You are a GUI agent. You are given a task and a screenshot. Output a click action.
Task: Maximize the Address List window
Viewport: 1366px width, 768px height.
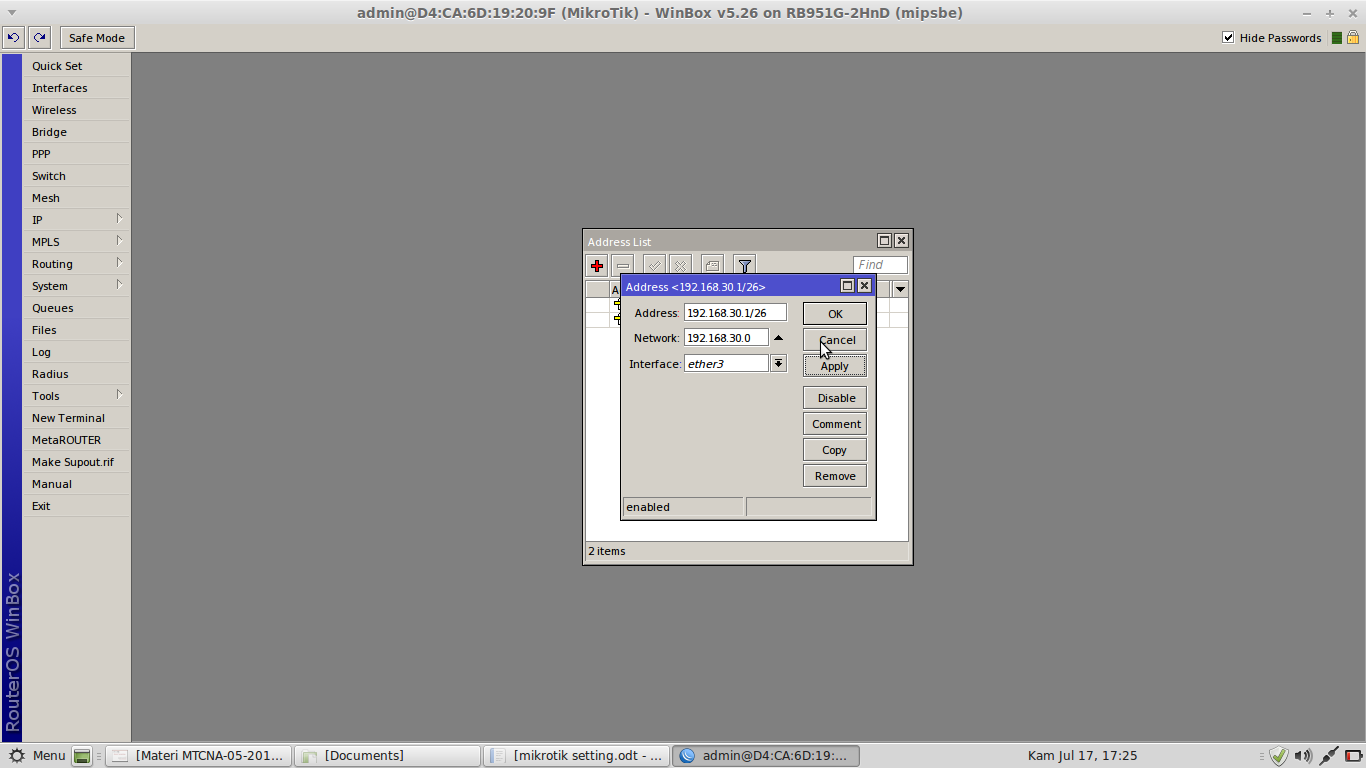(884, 241)
